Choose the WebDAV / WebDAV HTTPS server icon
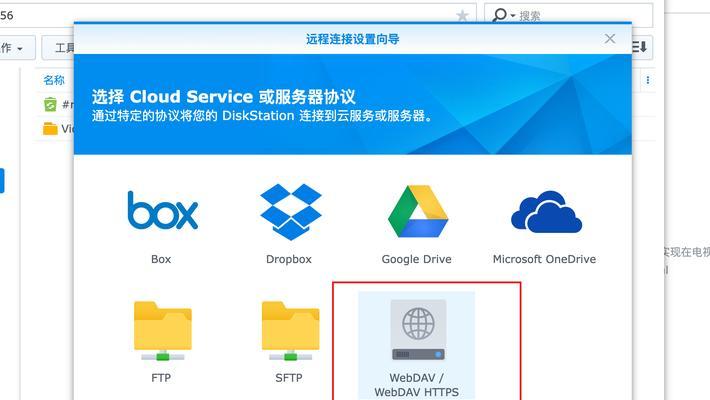Viewport: 710px width, 400px height. pos(418,330)
